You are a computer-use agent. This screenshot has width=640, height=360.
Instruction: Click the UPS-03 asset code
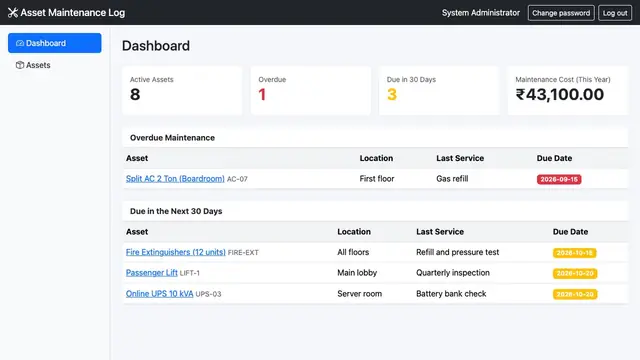pos(208,294)
